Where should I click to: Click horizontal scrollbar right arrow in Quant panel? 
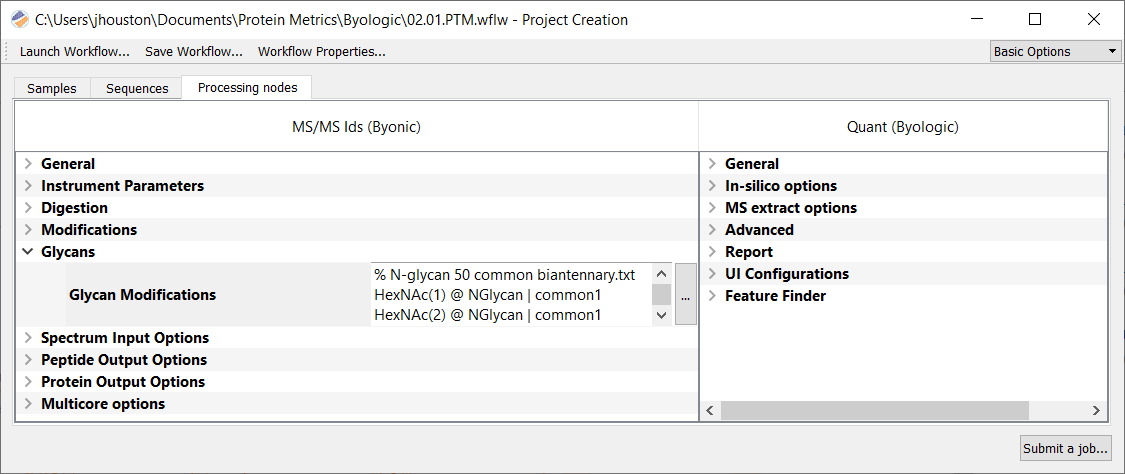[1096, 411]
